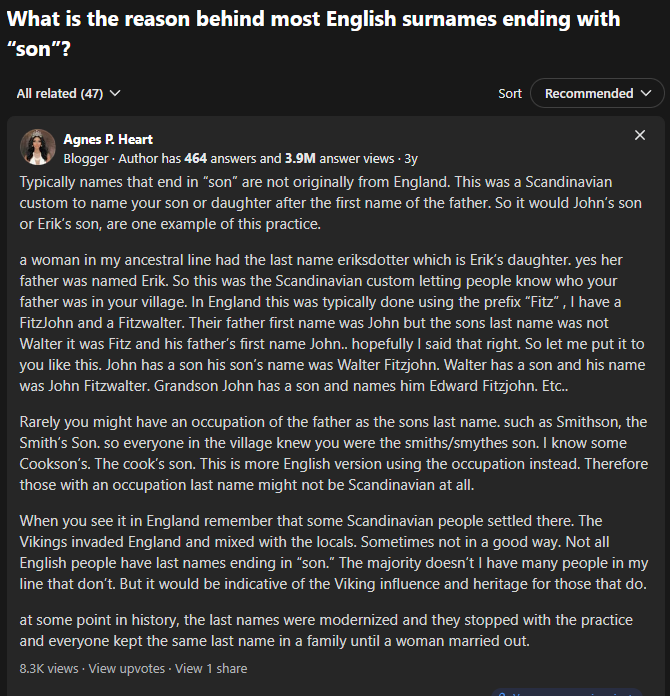The image size is (670, 696).
Task: Click the View upvotes link
Action: click(127, 668)
